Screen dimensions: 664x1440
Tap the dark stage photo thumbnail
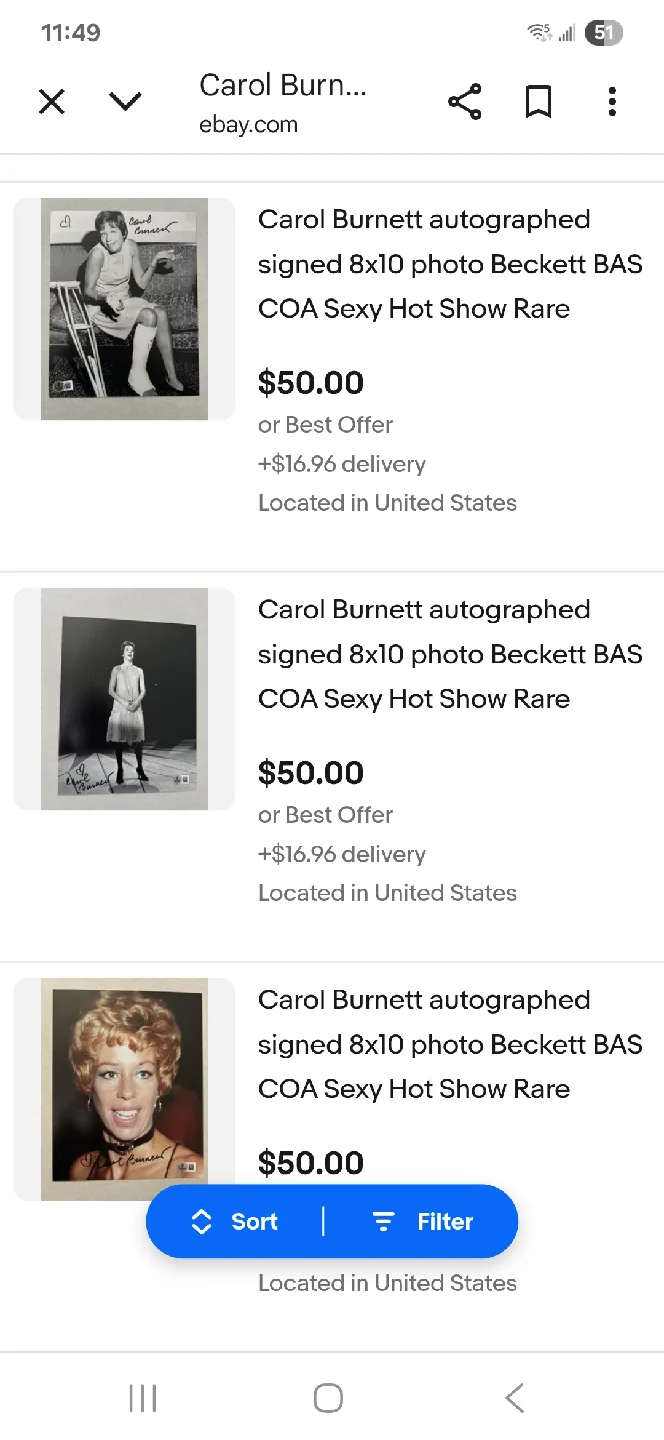pyautogui.click(x=124, y=699)
